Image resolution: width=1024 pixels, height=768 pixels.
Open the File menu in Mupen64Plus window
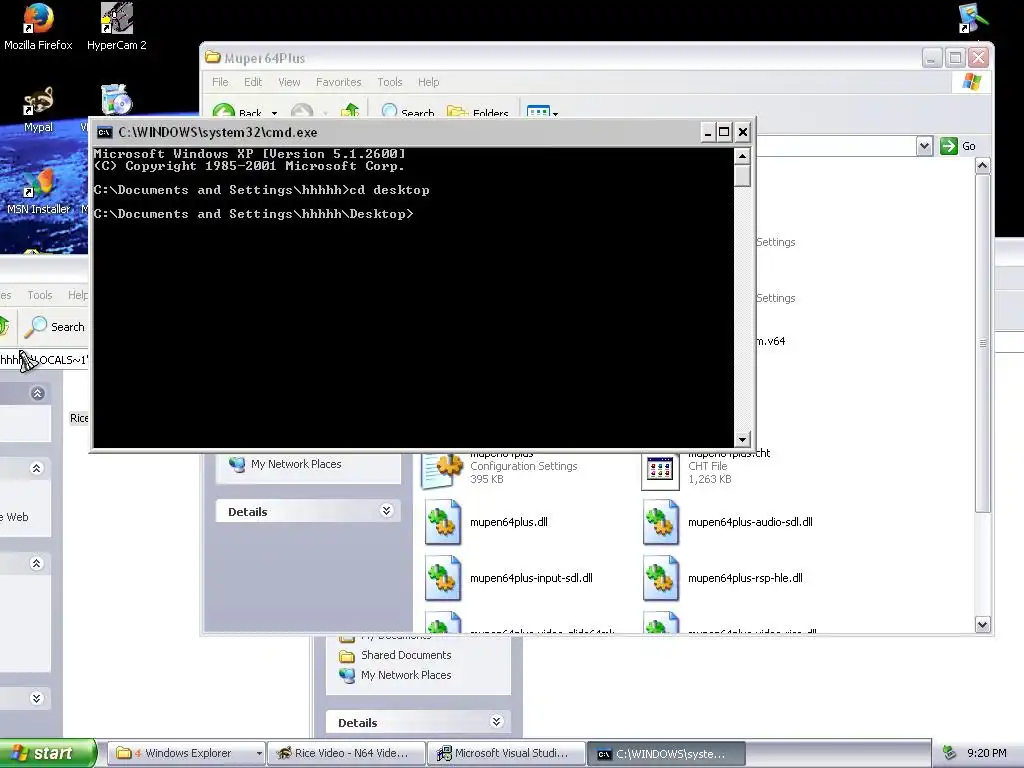pos(220,82)
